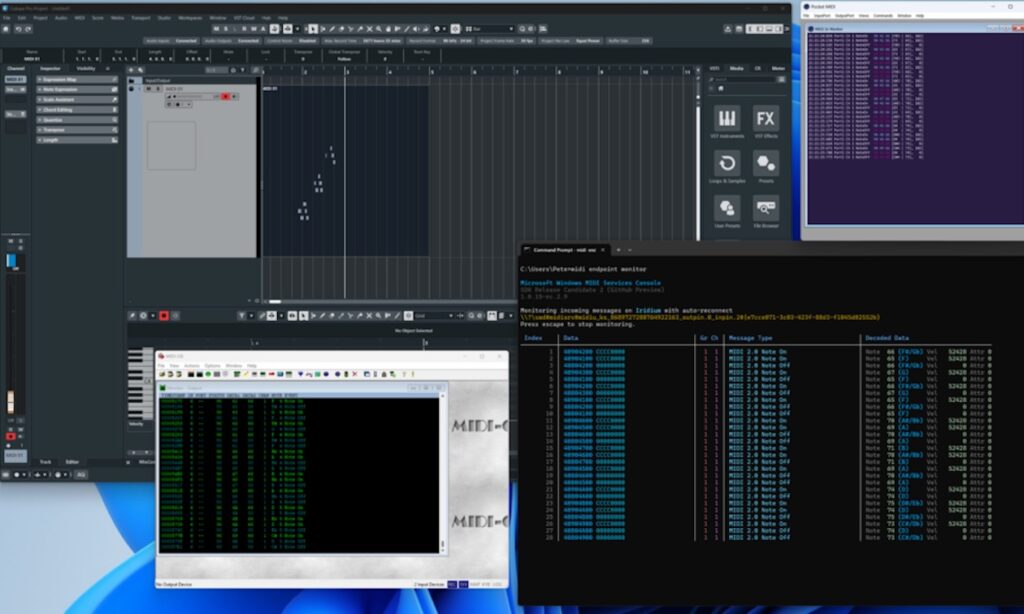Browse Loops & Samples in the Media rack
Image resolution: width=1024 pixels, height=614 pixels.
click(725, 164)
